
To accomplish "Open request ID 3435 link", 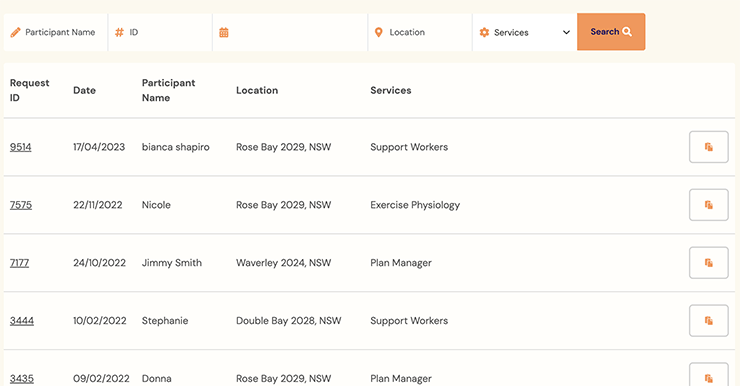I will [x=22, y=378].
